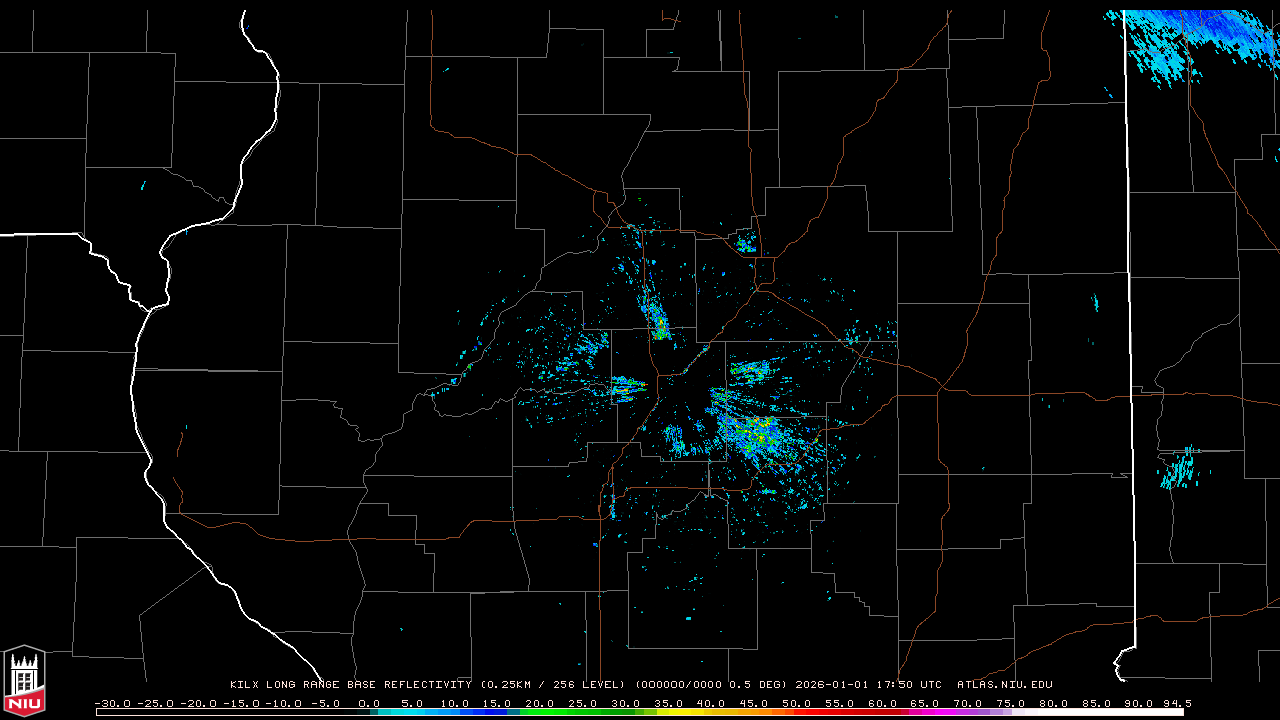Click the 20.0 scale label
The height and width of the screenshot is (720, 1280).
tap(540, 703)
